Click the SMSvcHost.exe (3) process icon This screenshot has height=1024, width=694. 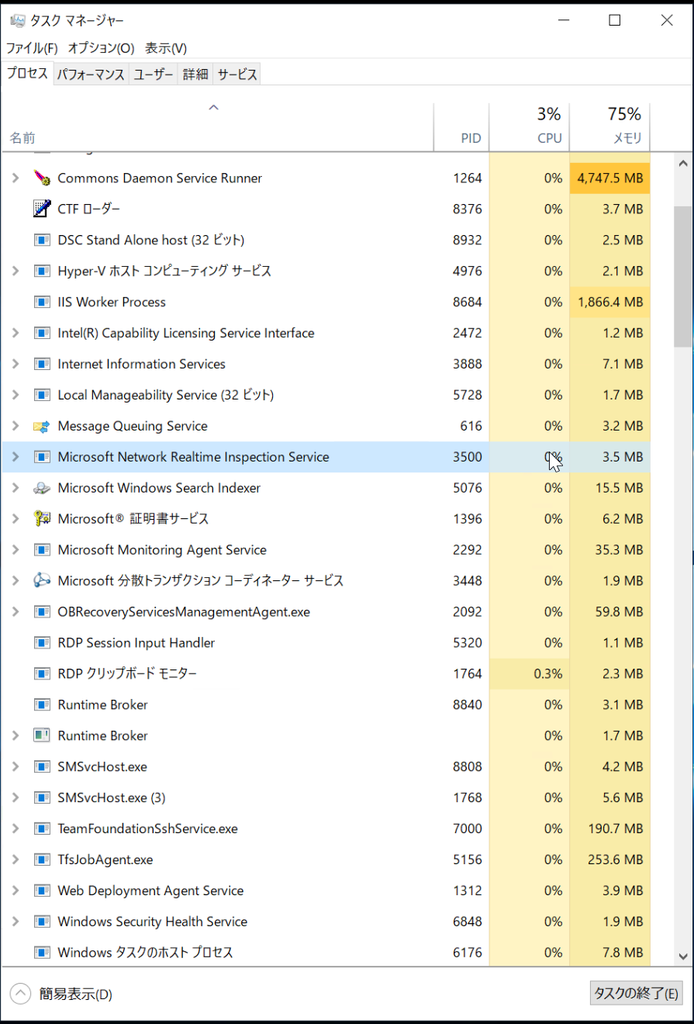pyautogui.click(x=42, y=797)
